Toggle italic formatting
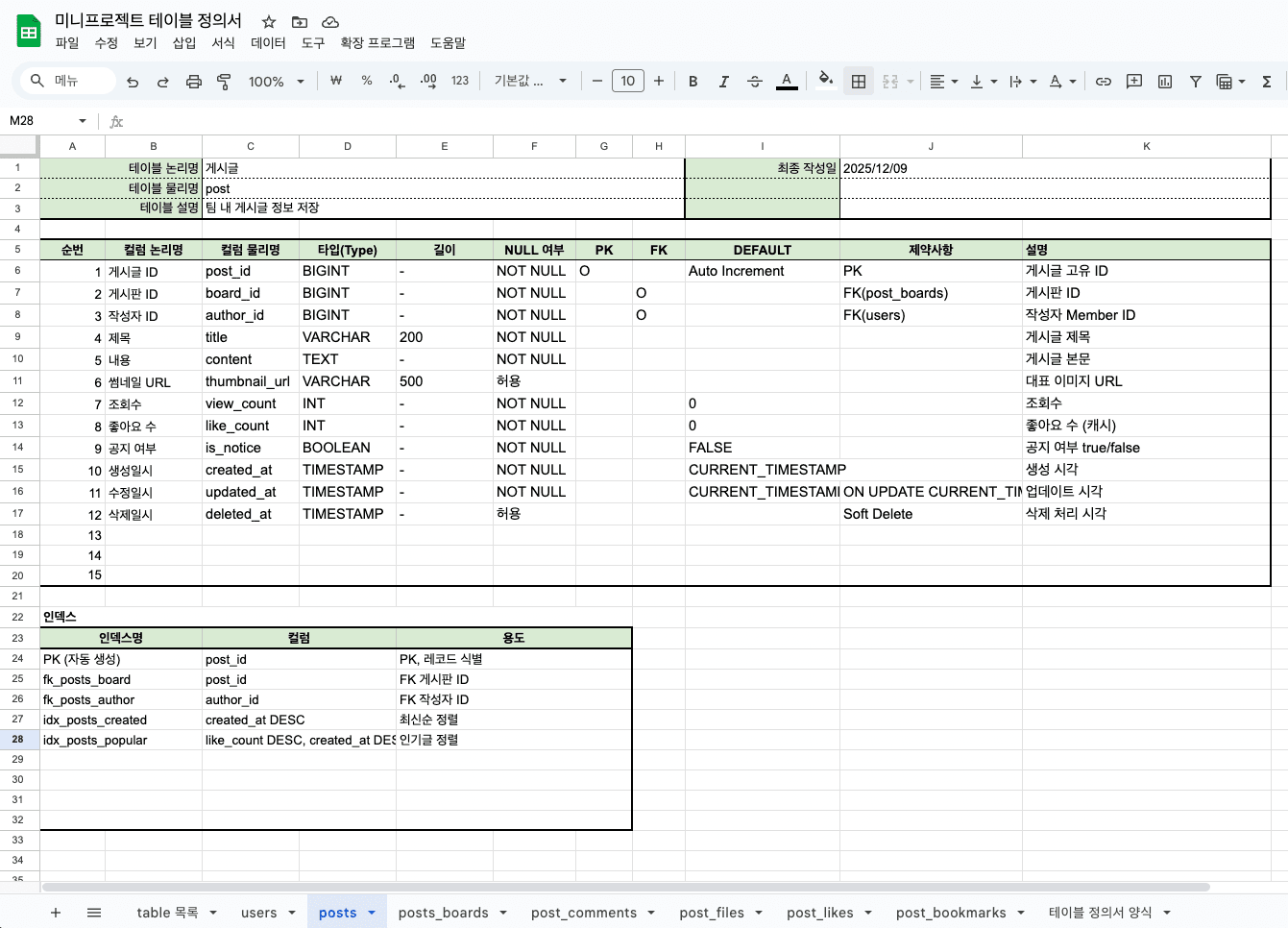The width and height of the screenshot is (1288, 928). [x=723, y=82]
